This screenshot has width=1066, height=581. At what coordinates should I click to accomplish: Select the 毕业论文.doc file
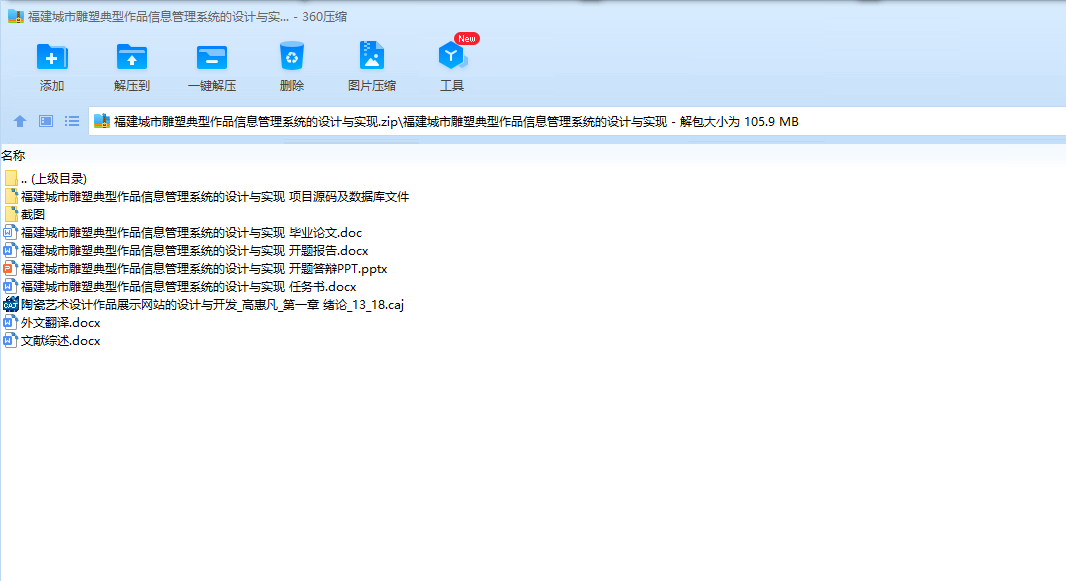pyautogui.click(x=191, y=232)
